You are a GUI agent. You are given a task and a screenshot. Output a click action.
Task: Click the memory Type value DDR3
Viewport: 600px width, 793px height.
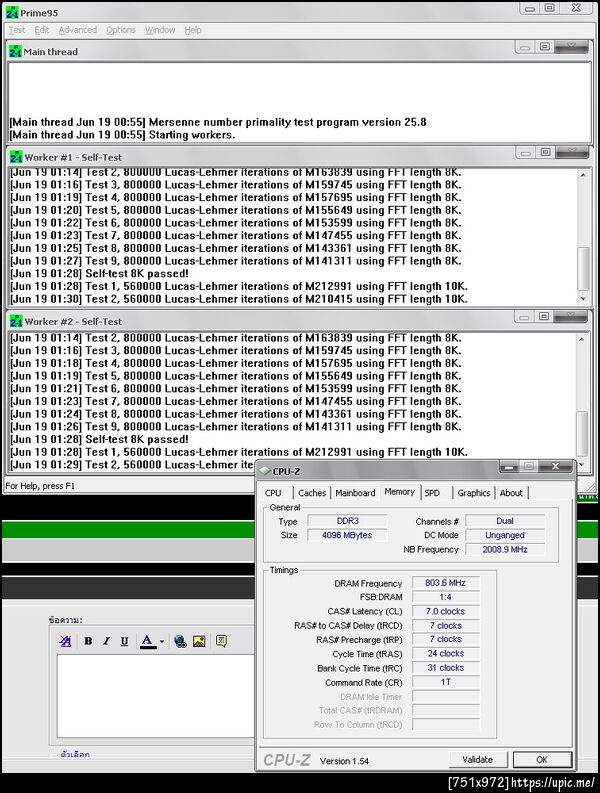click(348, 521)
